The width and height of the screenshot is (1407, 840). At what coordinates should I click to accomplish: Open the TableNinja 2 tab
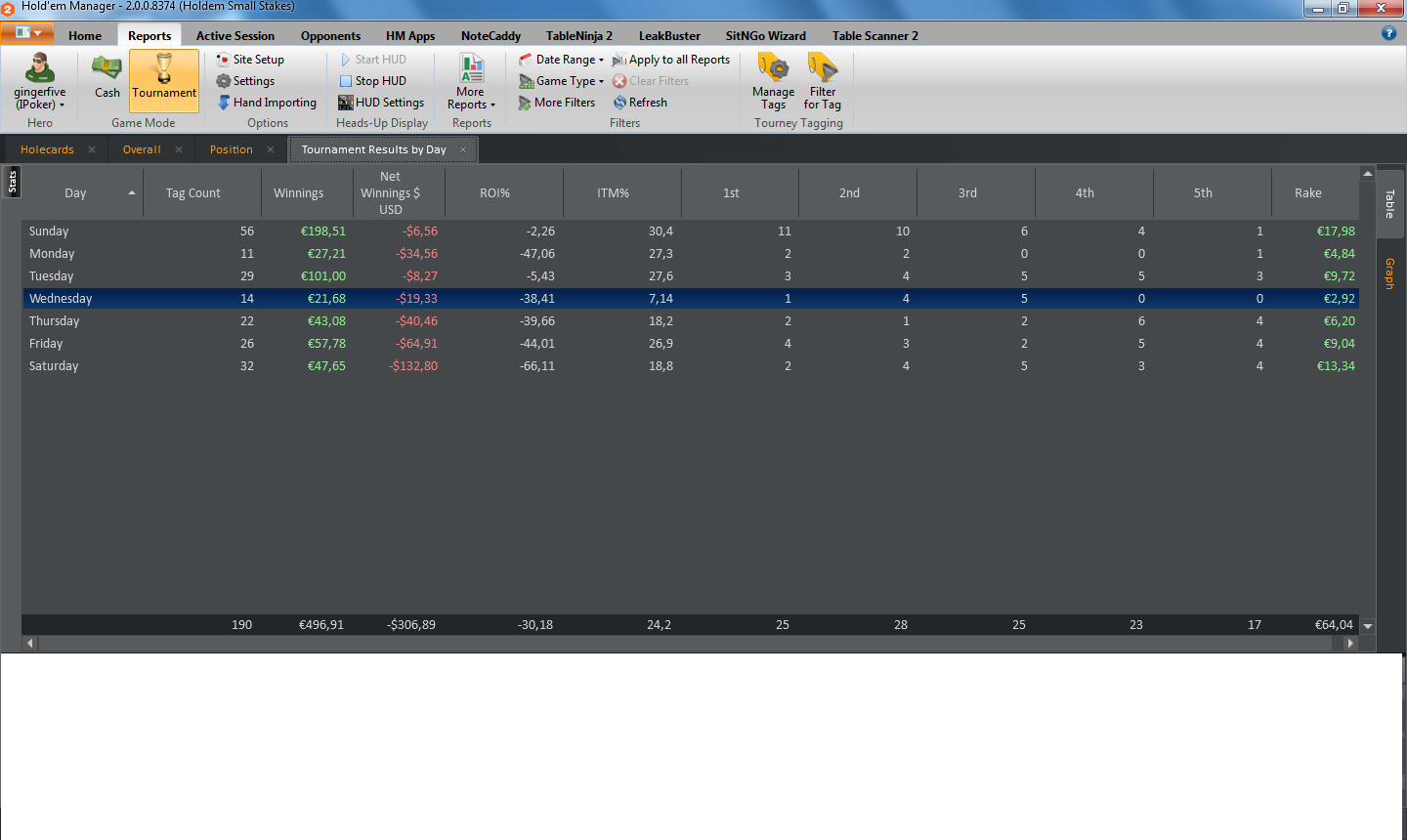579,36
